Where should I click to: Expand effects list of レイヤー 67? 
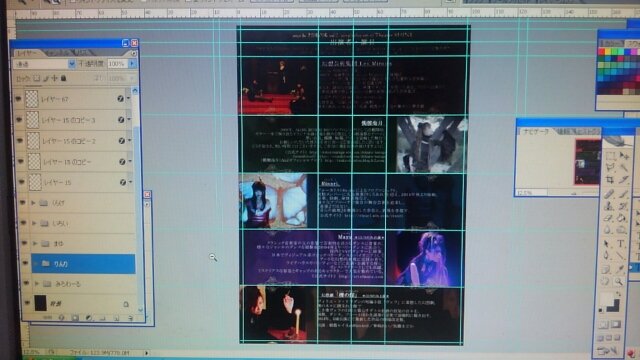point(128,98)
